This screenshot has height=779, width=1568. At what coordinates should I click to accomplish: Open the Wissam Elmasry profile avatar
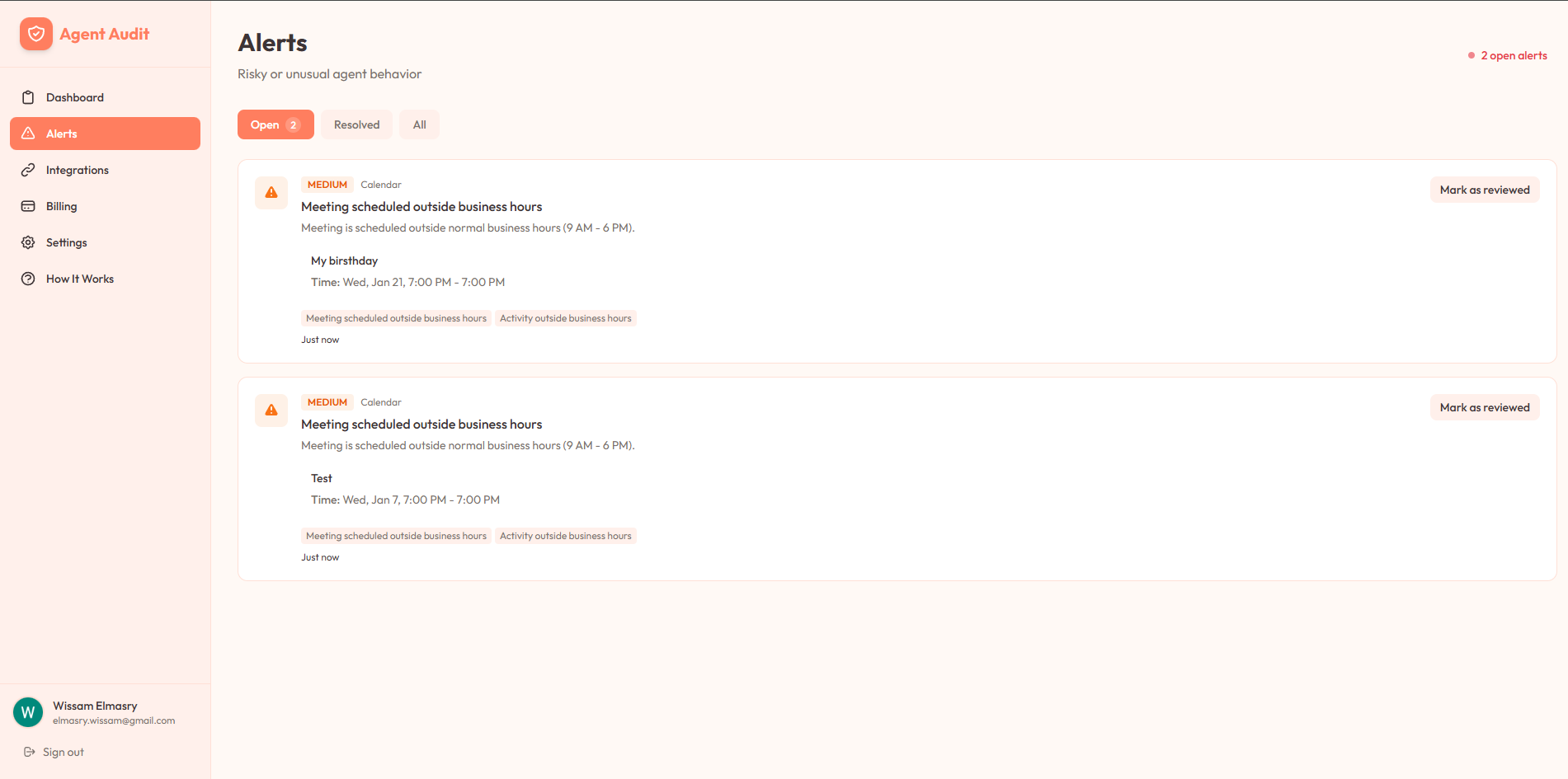27,711
